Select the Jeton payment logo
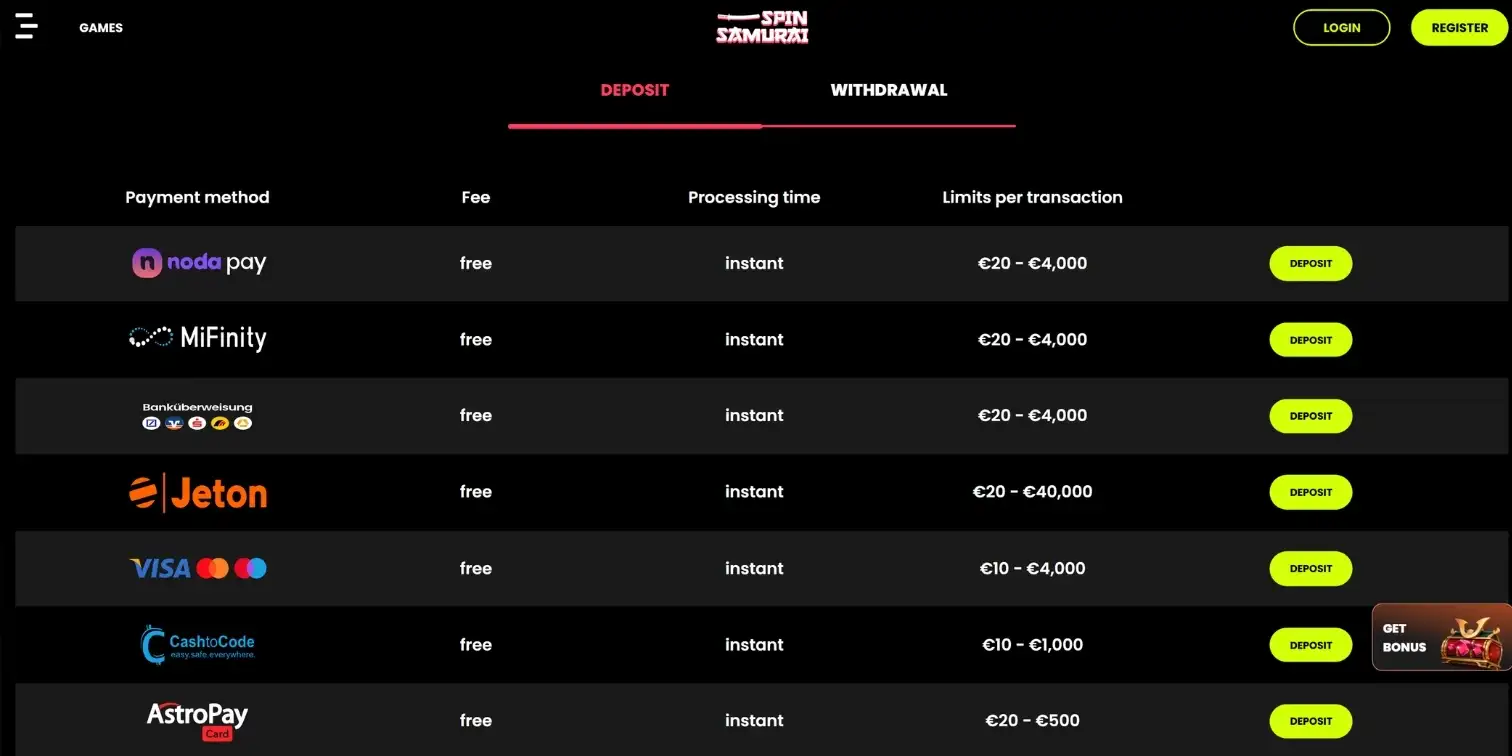The width and height of the screenshot is (1512, 756). pyautogui.click(x=198, y=492)
